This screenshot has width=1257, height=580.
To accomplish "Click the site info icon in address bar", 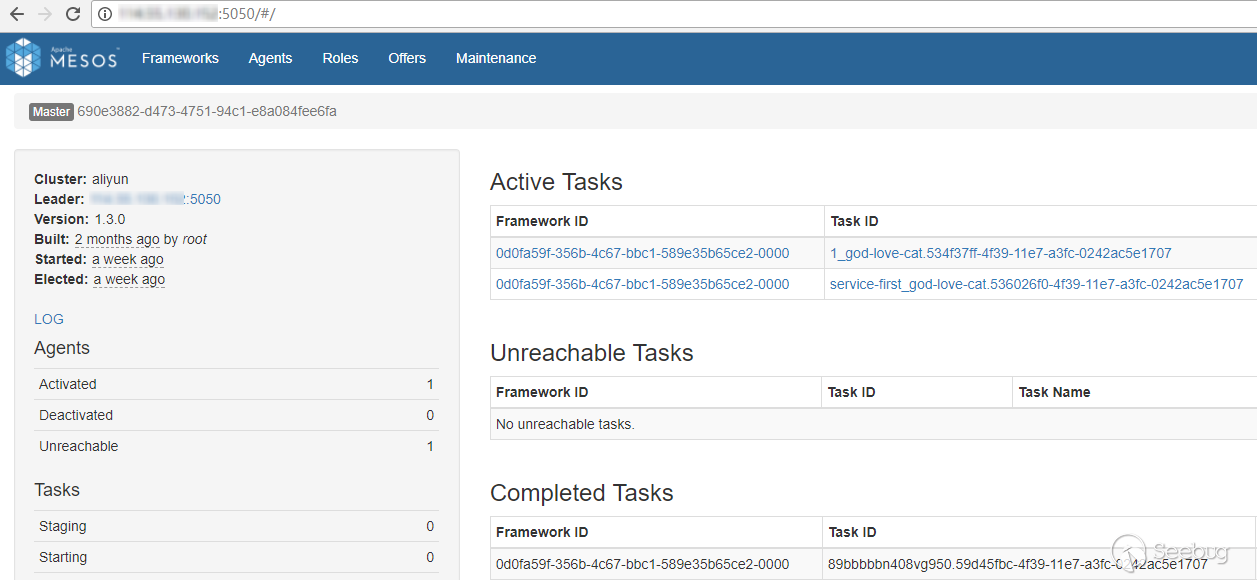I will pos(104,14).
